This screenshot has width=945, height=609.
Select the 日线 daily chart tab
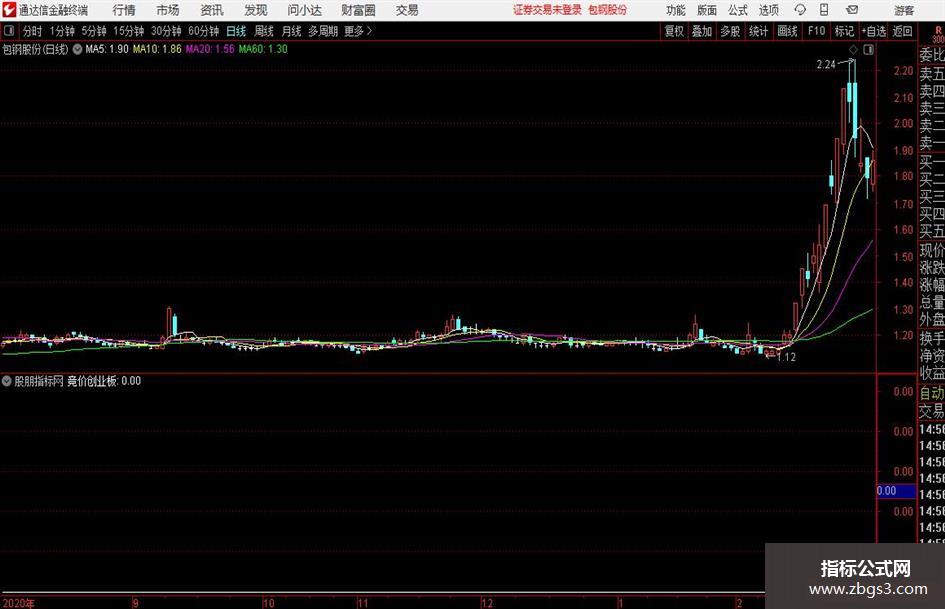click(236, 31)
